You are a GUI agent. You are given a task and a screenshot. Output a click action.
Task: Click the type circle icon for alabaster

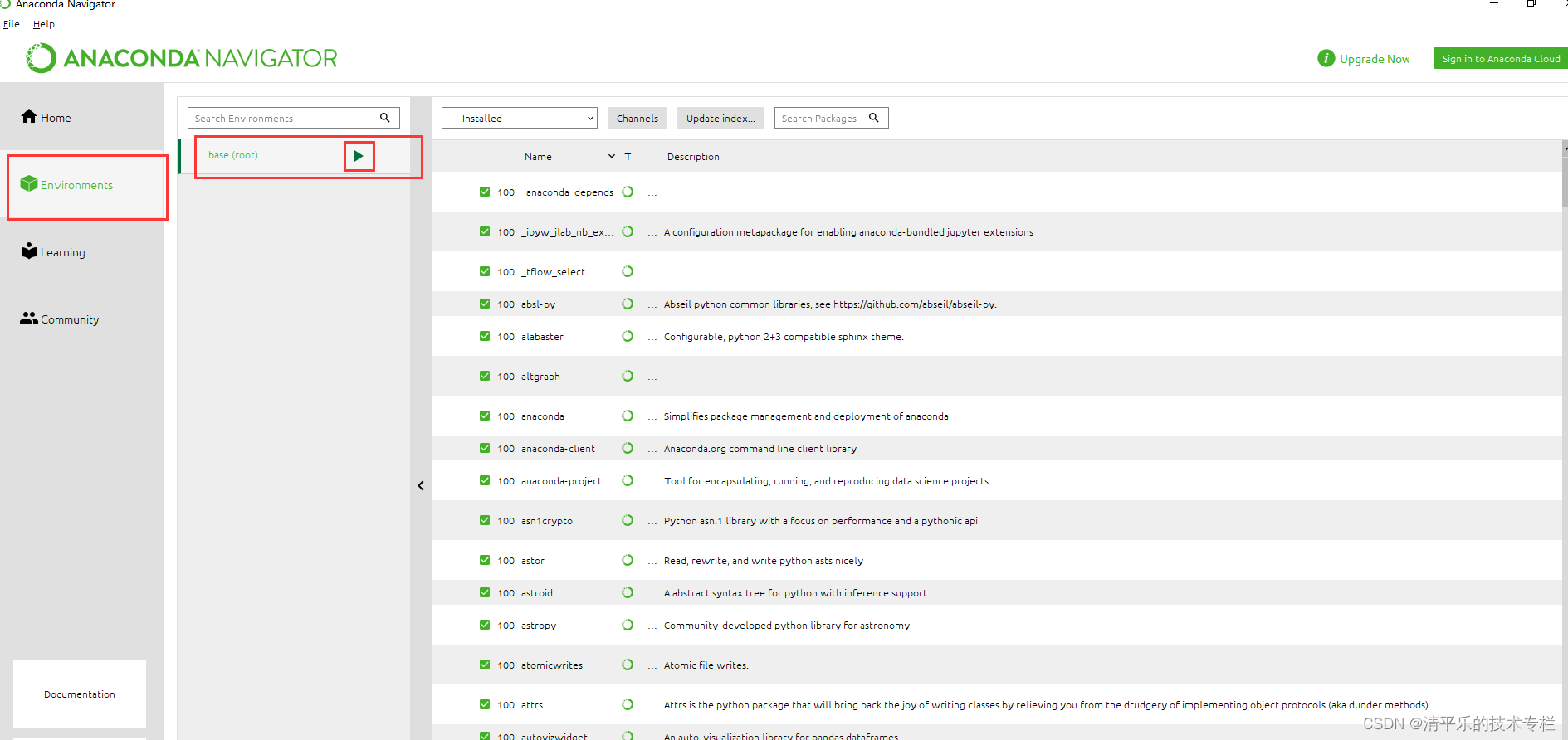click(628, 336)
